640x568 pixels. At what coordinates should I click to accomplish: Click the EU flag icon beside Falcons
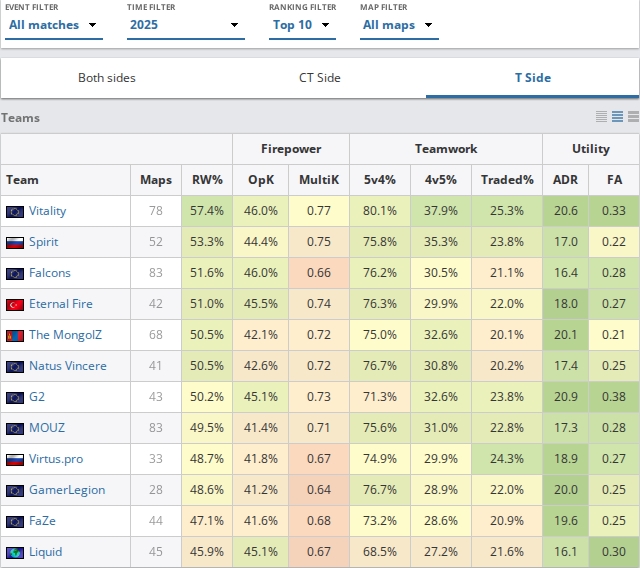pos(15,274)
